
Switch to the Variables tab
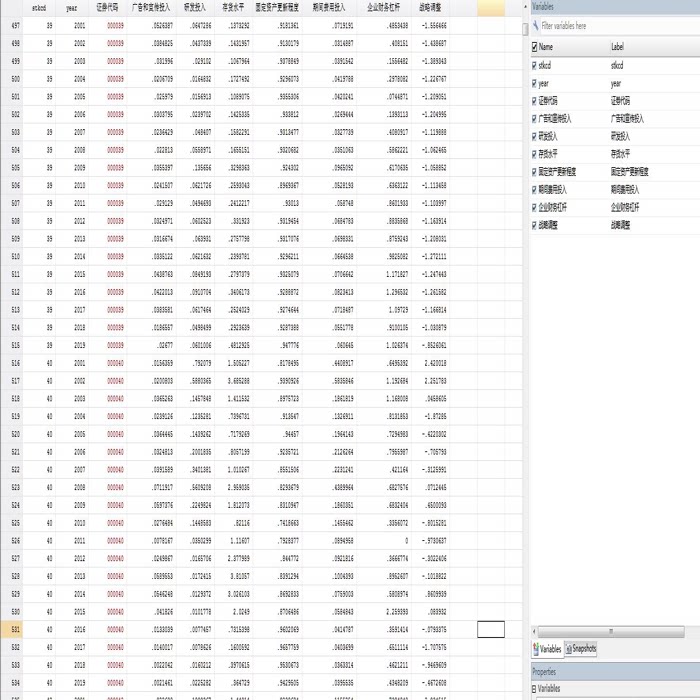pyautogui.click(x=547, y=649)
